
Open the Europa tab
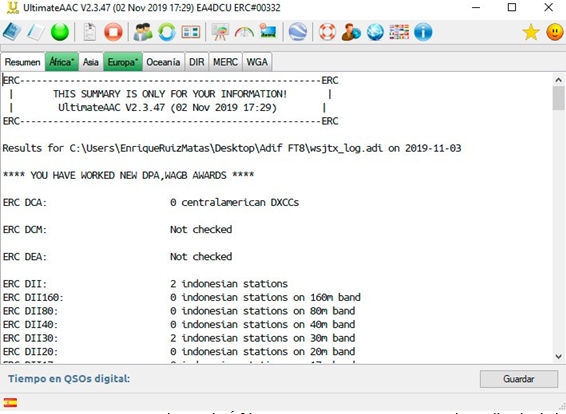pos(123,62)
